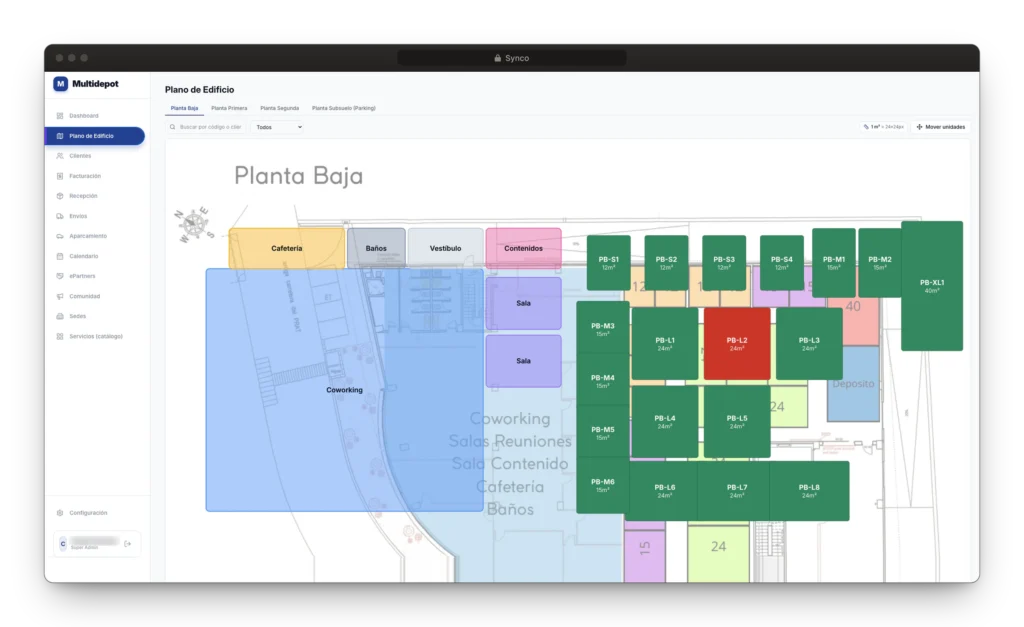Click the Multidepot logo badge
Image resolution: width=1024 pixels, height=627 pixels.
click(61, 84)
